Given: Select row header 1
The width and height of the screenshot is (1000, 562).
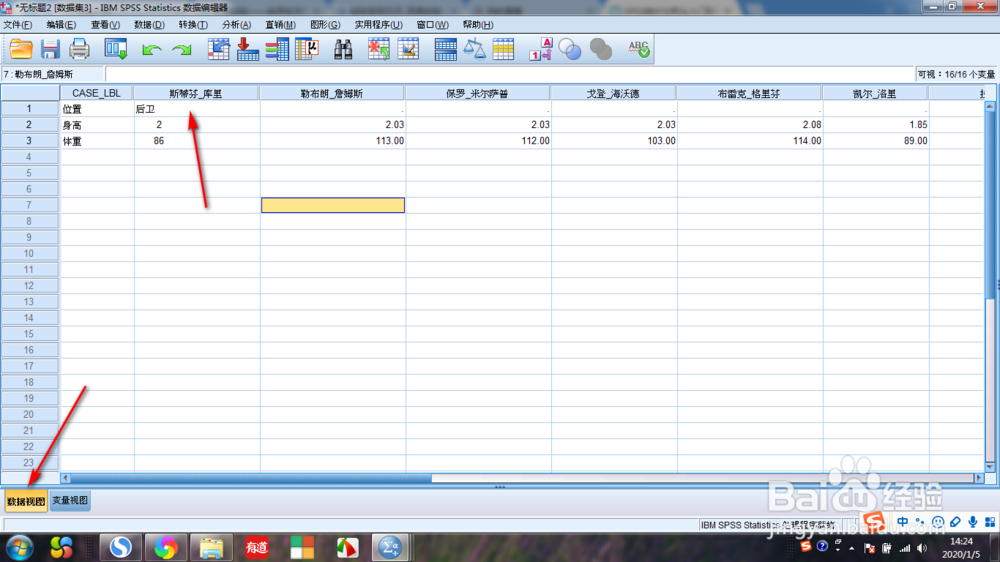Looking at the screenshot, I should point(29,108).
